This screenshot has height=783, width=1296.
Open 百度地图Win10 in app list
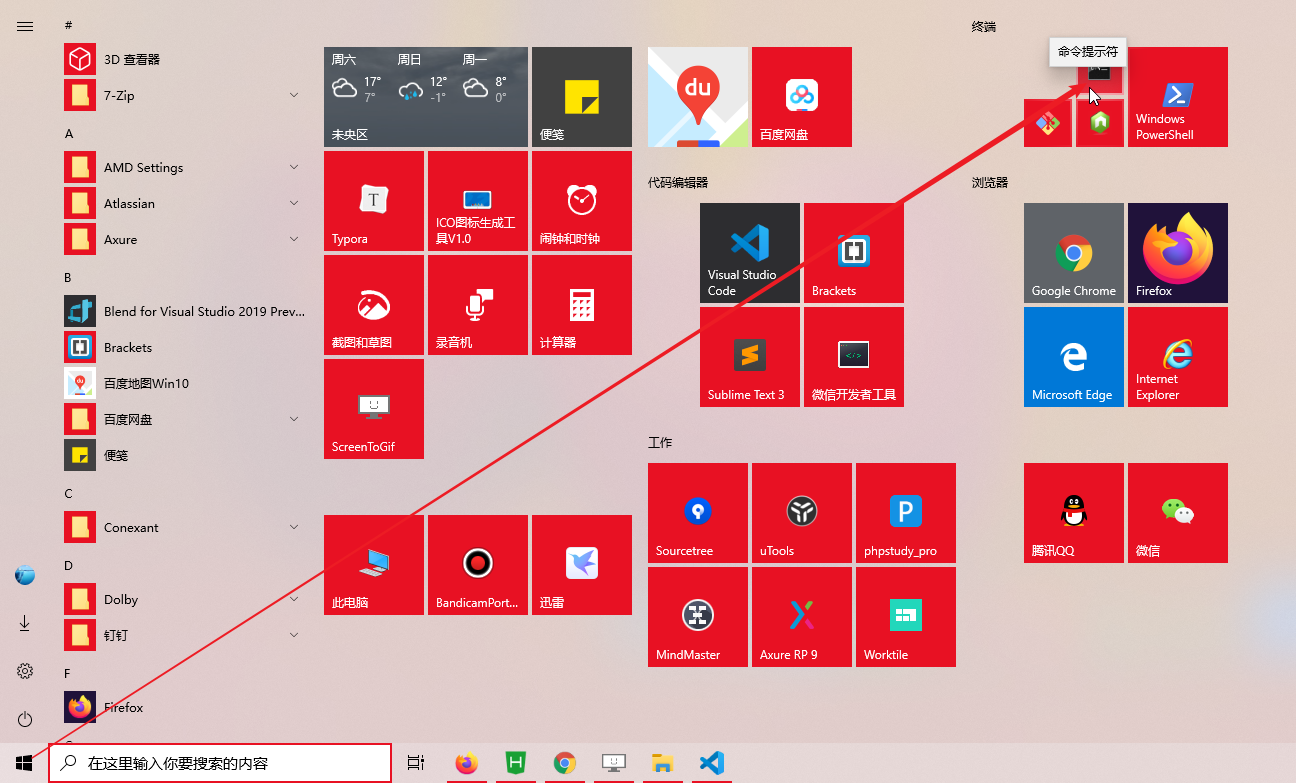point(184,383)
